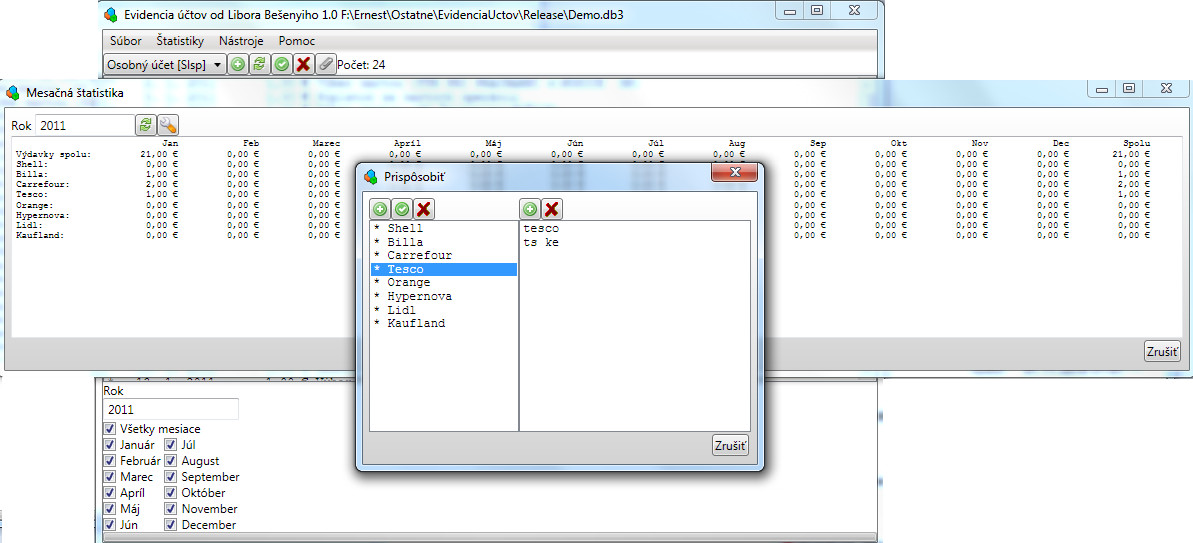Toggle November checkbox
This screenshot has width=1193, height=543.
[x=171, y=508]
